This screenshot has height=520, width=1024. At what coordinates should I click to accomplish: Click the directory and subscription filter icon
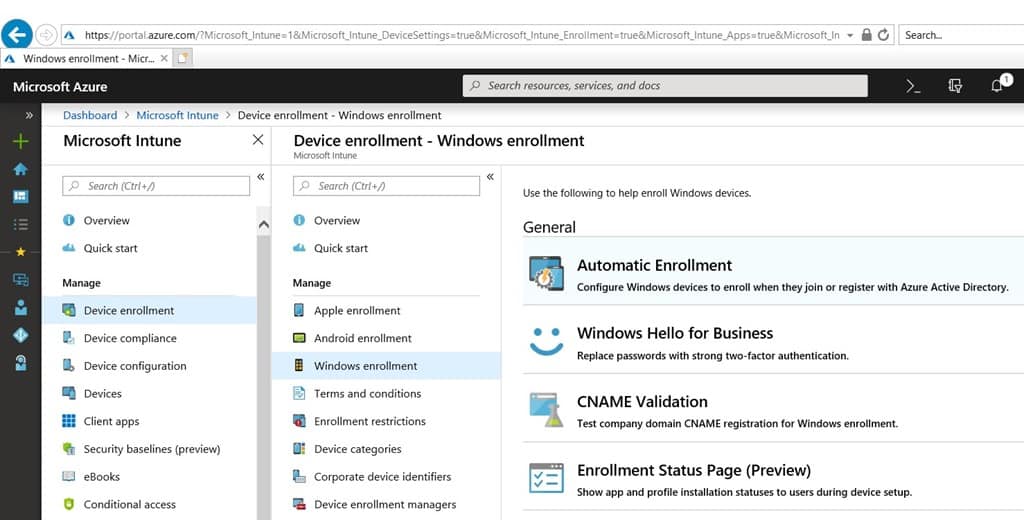coord(955,86)
